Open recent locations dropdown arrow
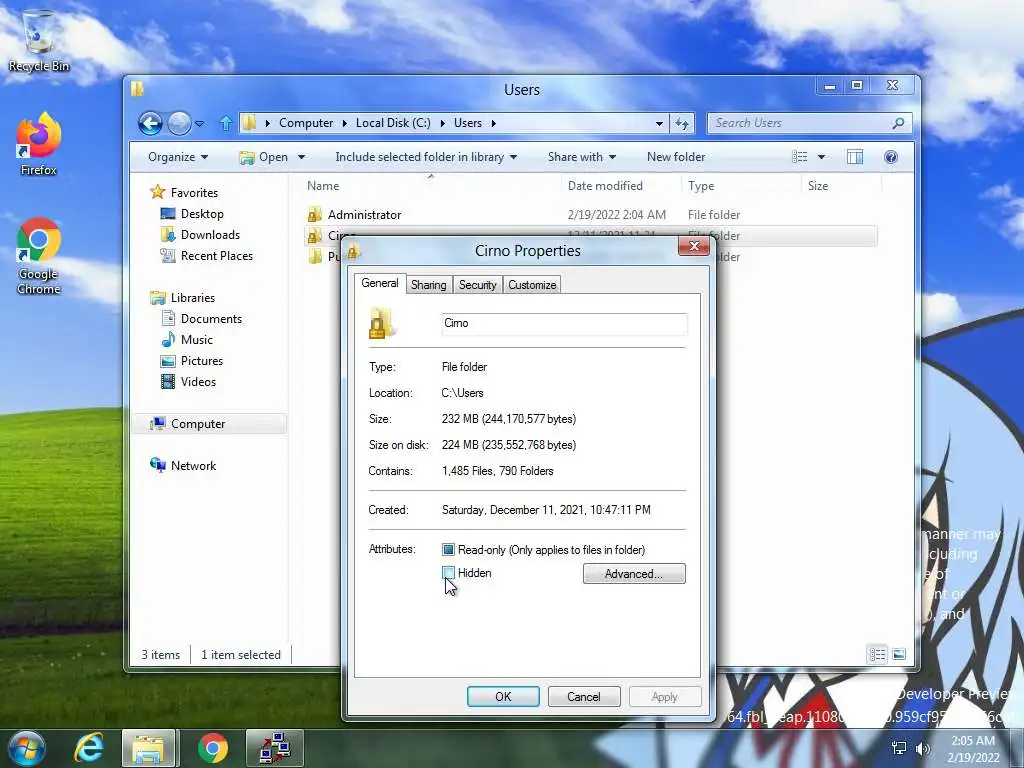1024x768 pixels. (x=200, y=123)
